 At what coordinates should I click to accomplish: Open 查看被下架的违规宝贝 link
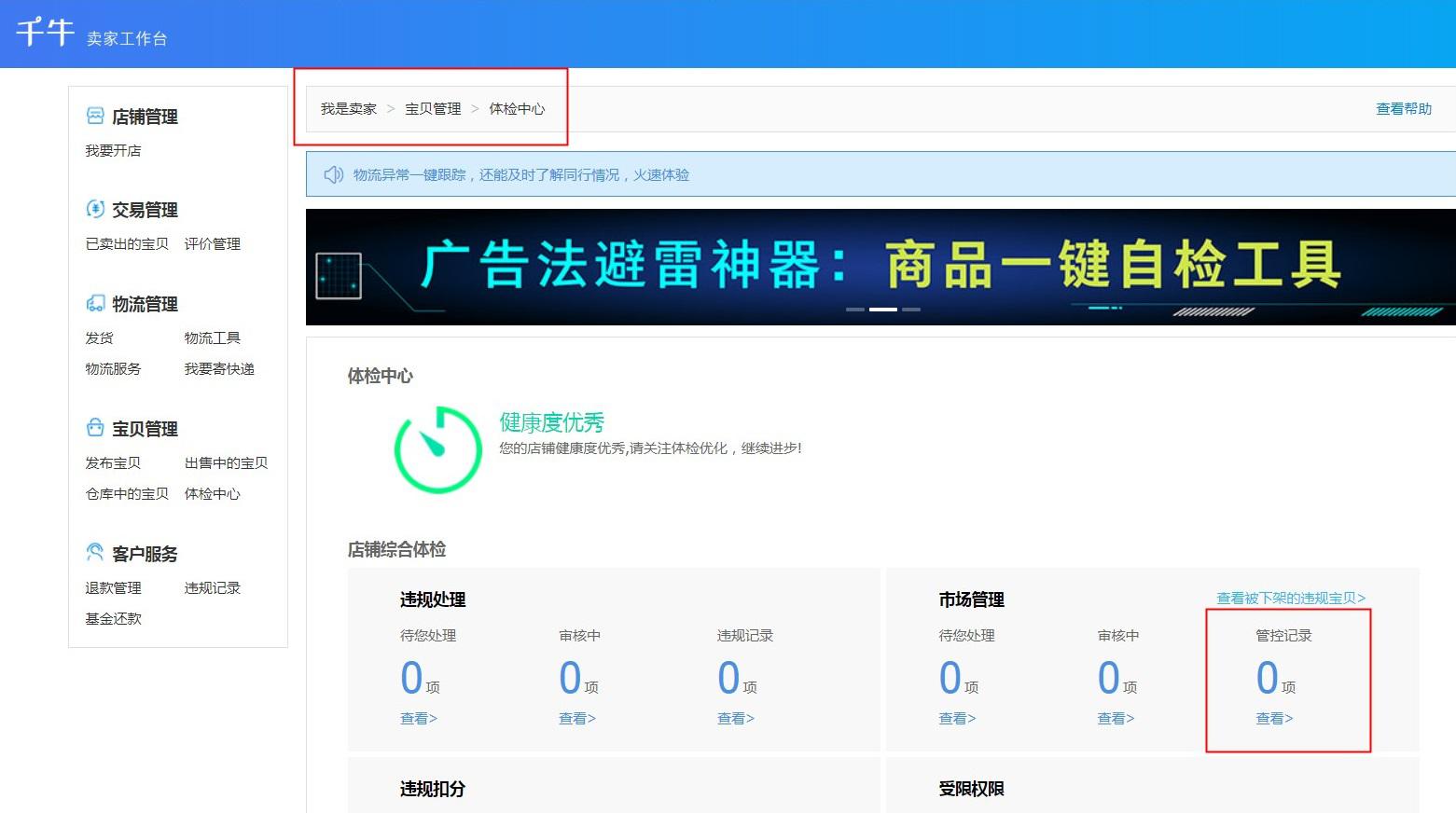click(1291, 598)
